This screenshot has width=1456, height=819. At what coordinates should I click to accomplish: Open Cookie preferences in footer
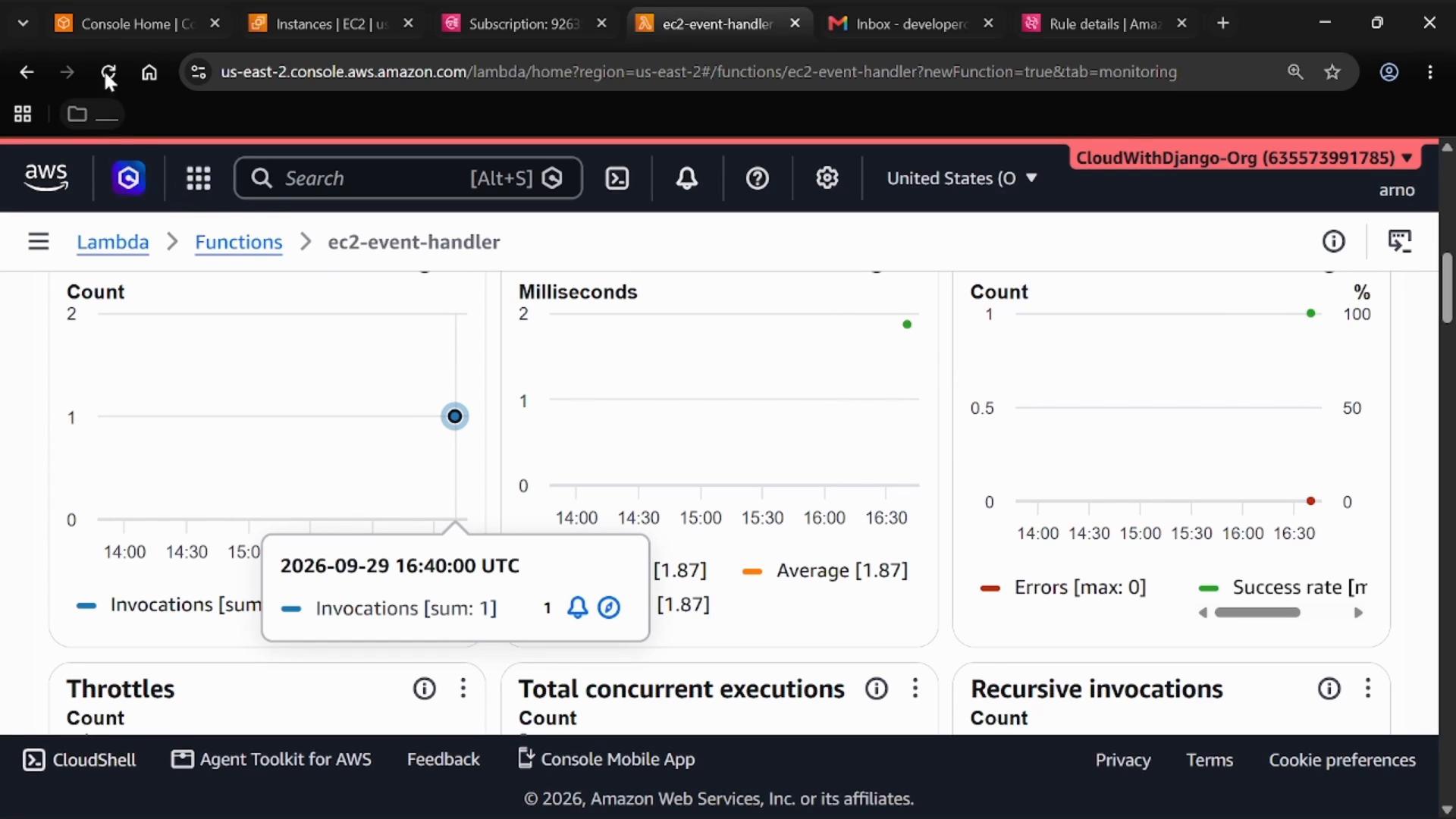(x=1342, y=760)
